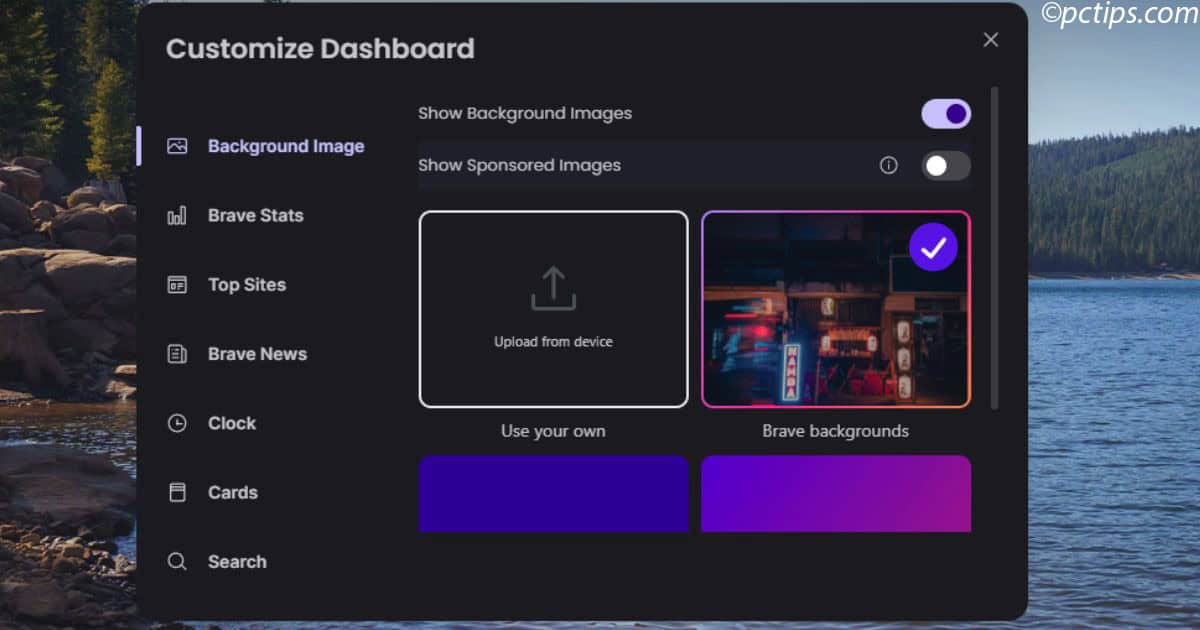Viewport: 1200px width, 630px height.
Task: Click the 'Brave backgrounds' label
Action: (x=836, y=432)
